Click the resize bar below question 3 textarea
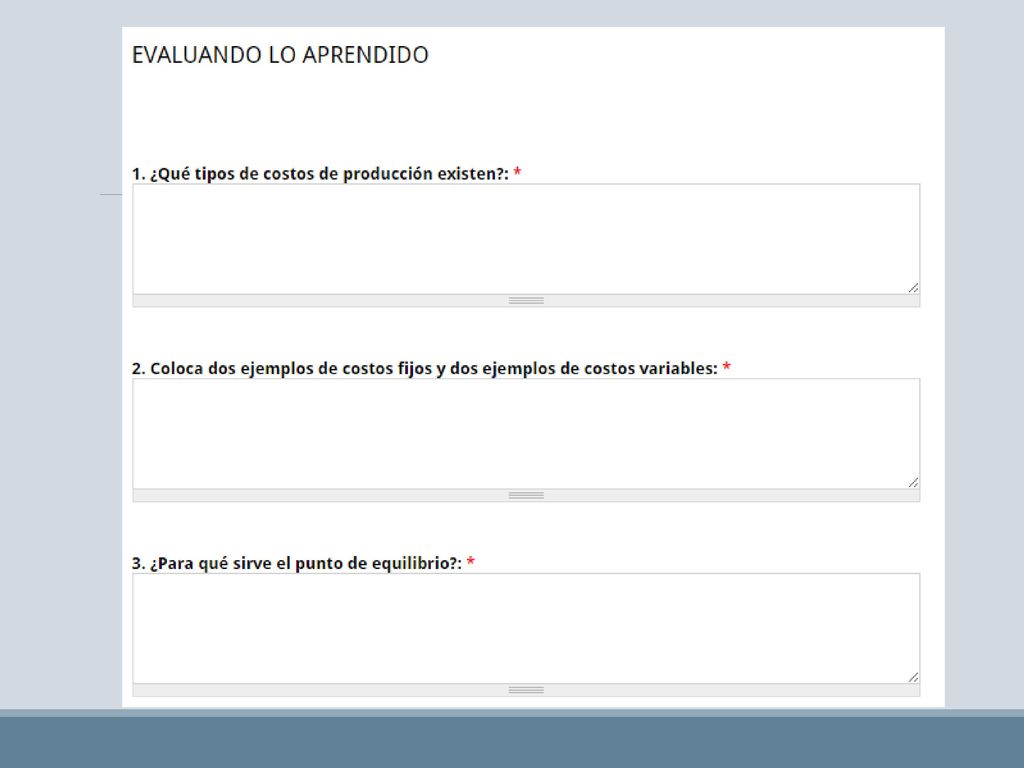 coord(526,690)
